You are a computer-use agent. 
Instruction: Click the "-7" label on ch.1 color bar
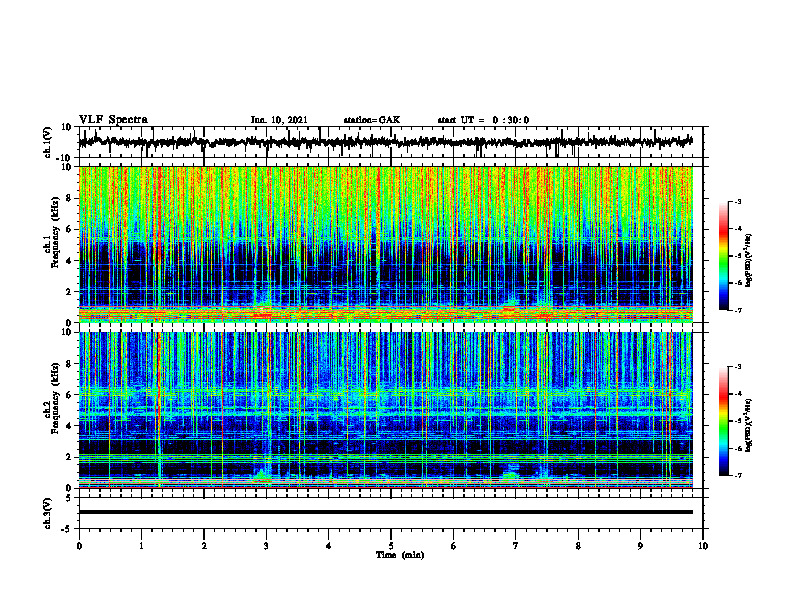pos(738,310)
